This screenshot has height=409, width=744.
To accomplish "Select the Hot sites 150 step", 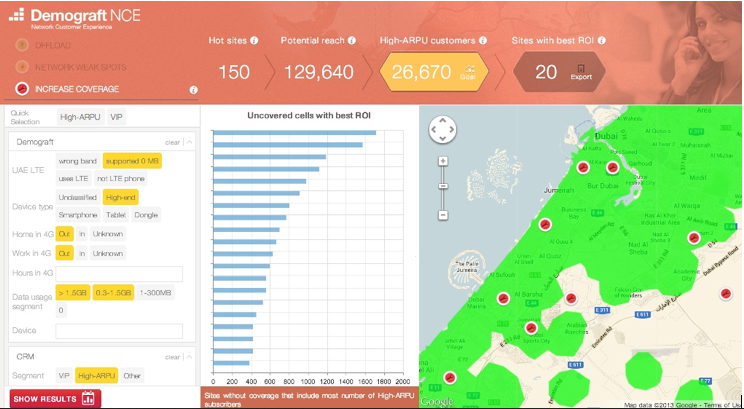I will click(x=234, y=72).
